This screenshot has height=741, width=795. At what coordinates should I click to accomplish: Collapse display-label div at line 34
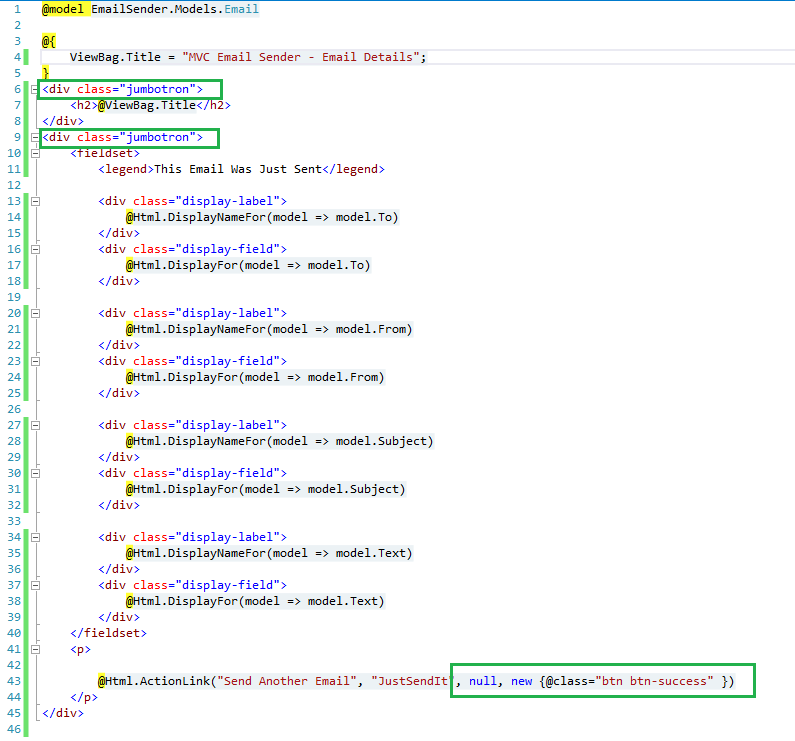35,538
